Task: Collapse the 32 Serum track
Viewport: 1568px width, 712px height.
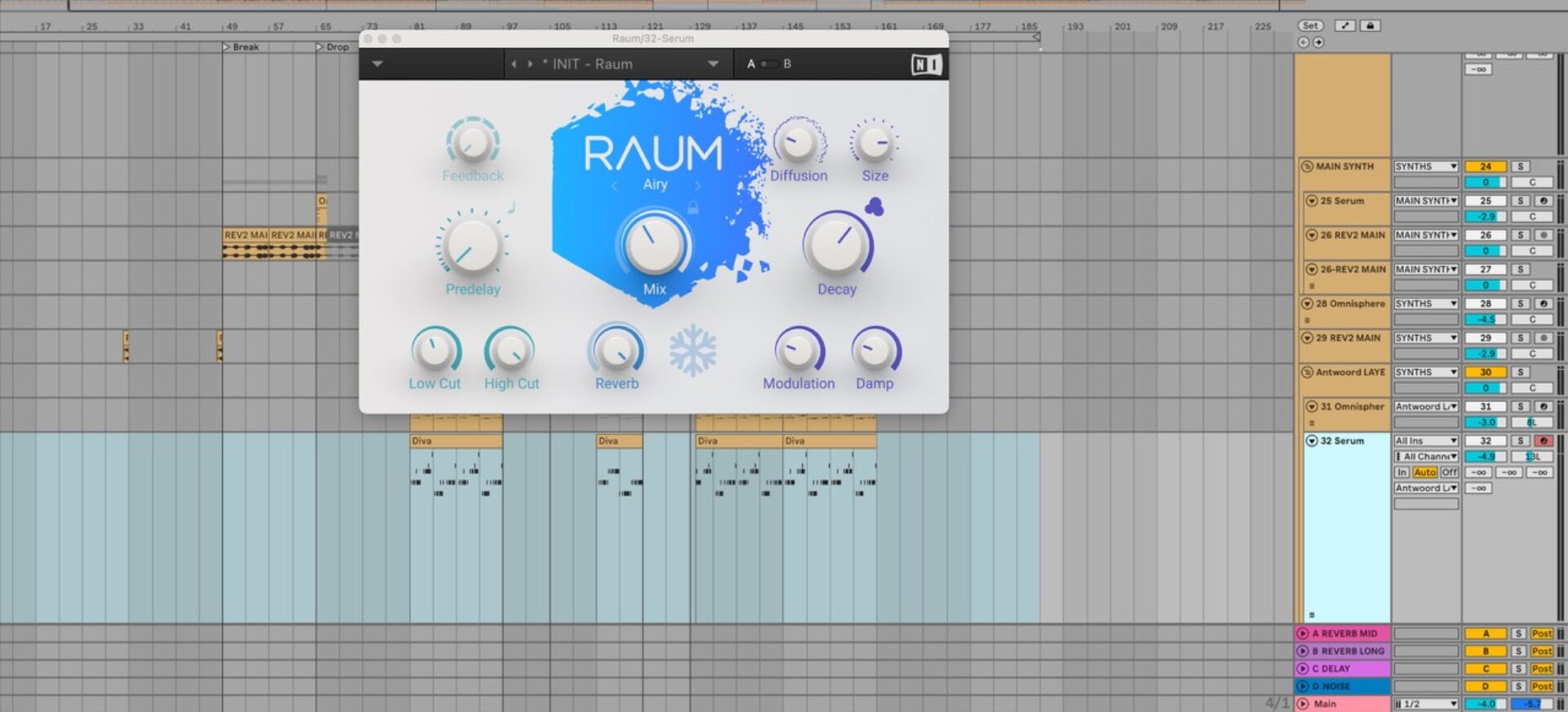Action: [1312, 440]
